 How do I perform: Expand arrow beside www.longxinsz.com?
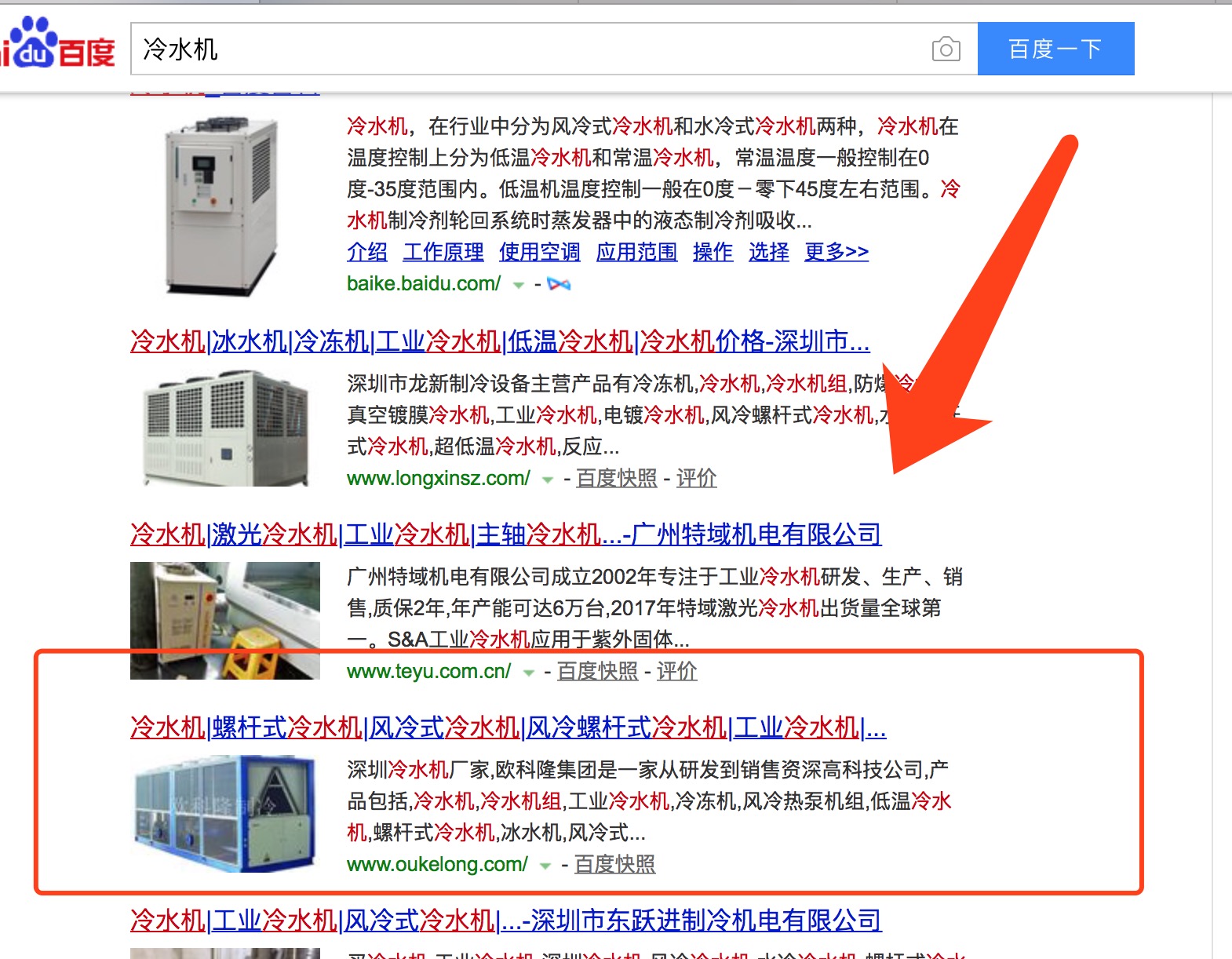[x=548, y=479]
